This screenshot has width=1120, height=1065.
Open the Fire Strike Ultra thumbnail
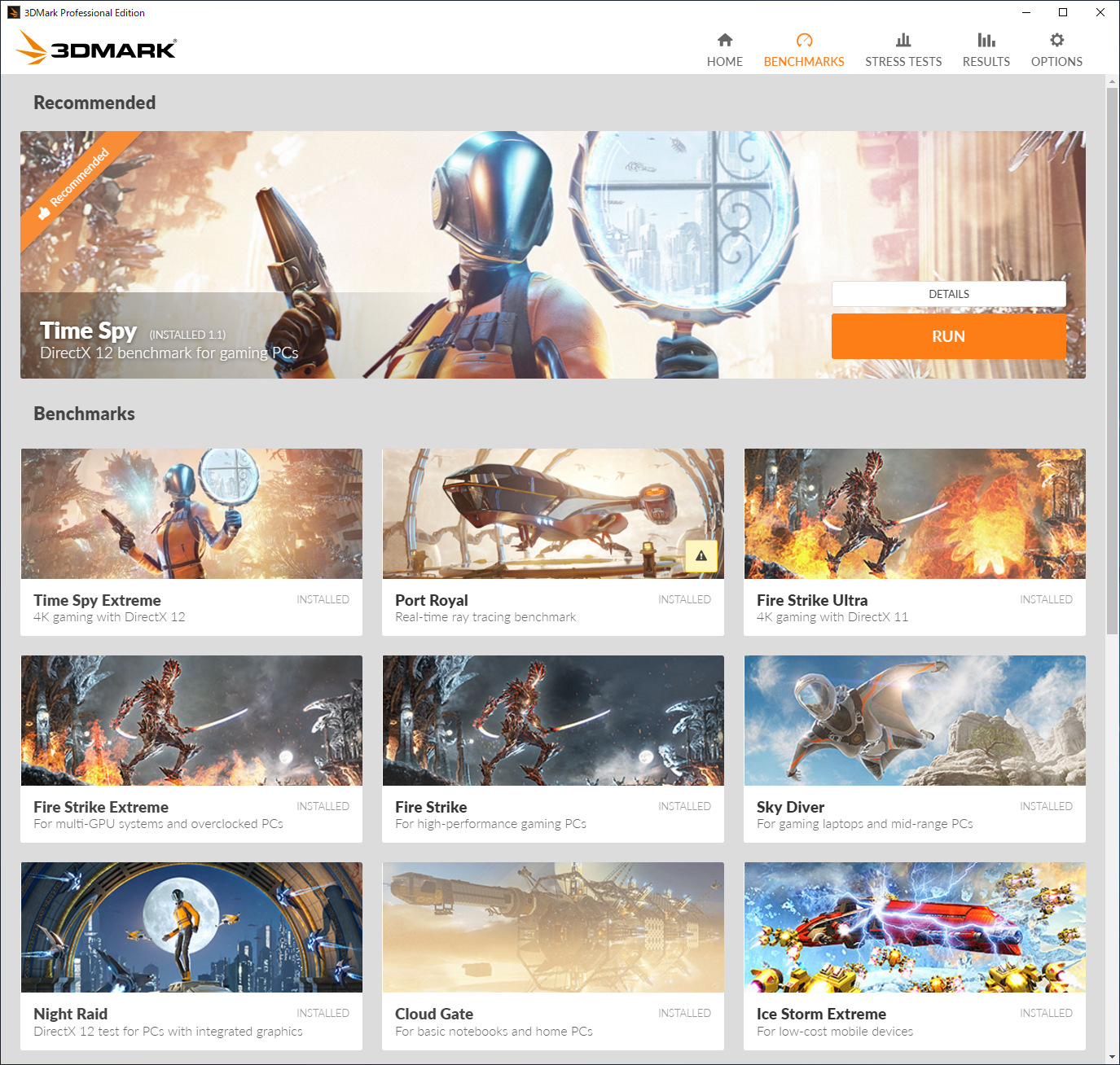pyautogui.click(x=915, y=514)
